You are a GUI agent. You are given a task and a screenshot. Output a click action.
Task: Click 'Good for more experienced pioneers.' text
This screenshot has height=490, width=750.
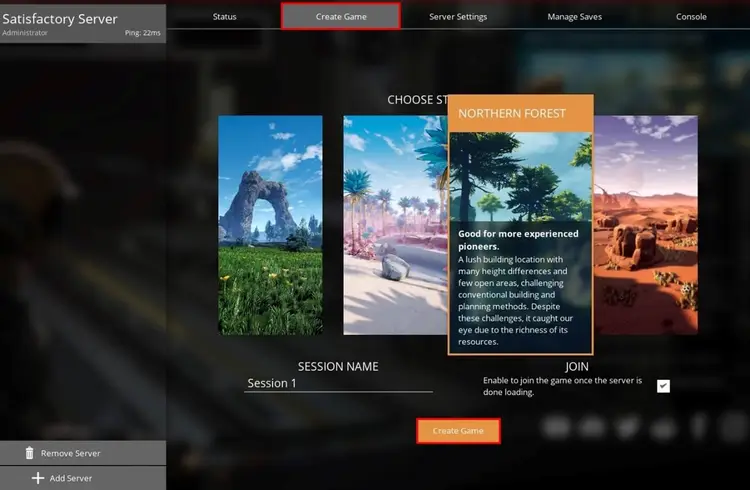pyautogui.click(x=518, y=240)
